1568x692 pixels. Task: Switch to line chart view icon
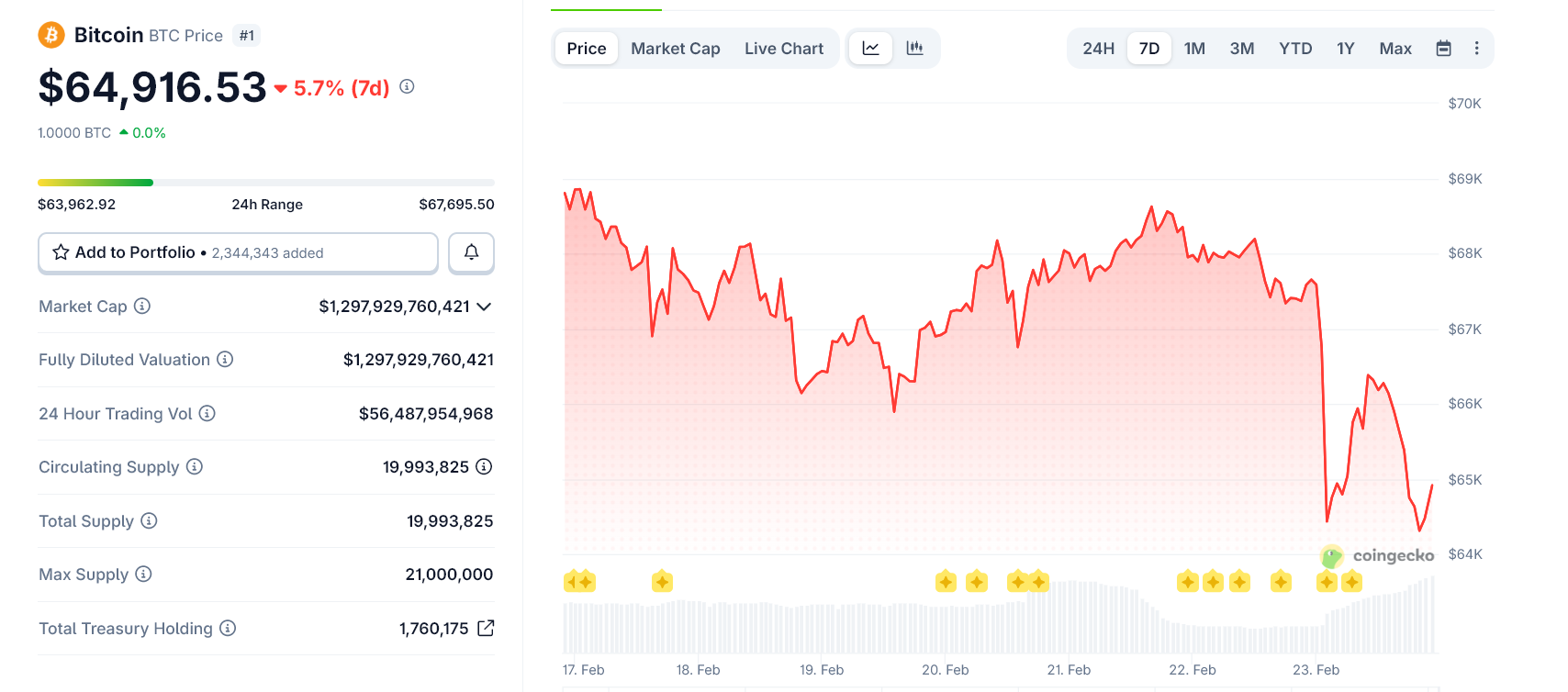(x=870, y=49)
